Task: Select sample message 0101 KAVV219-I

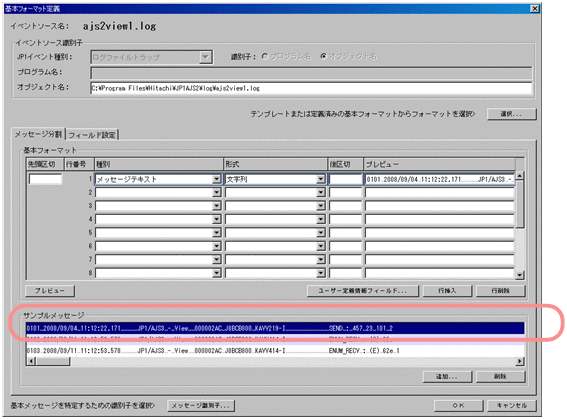Action: [275, 328]
